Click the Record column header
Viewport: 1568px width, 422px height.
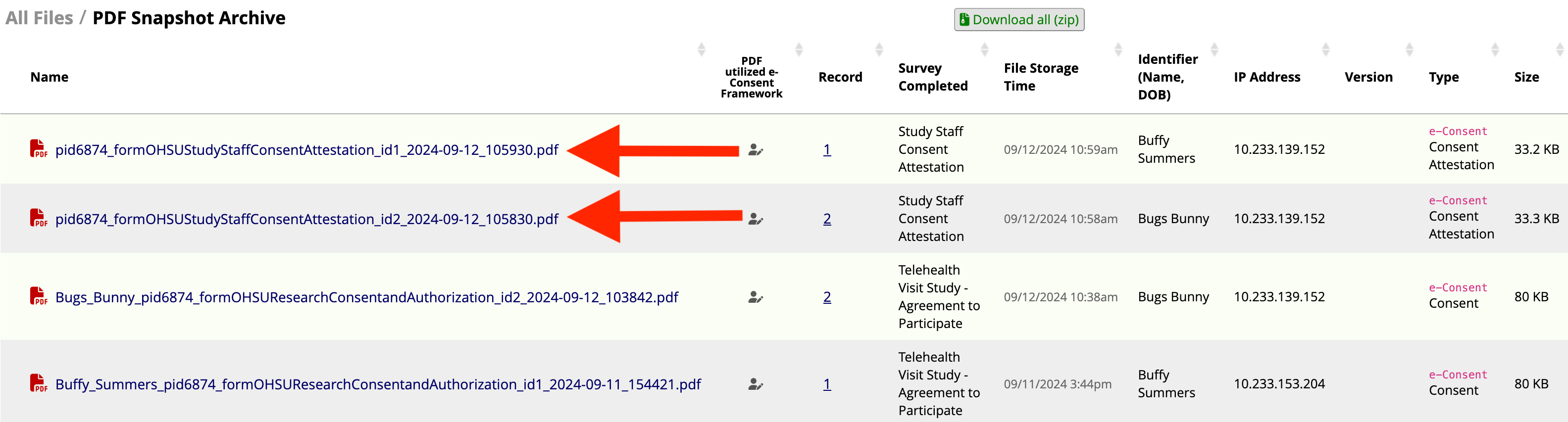(x=840, y=77)
